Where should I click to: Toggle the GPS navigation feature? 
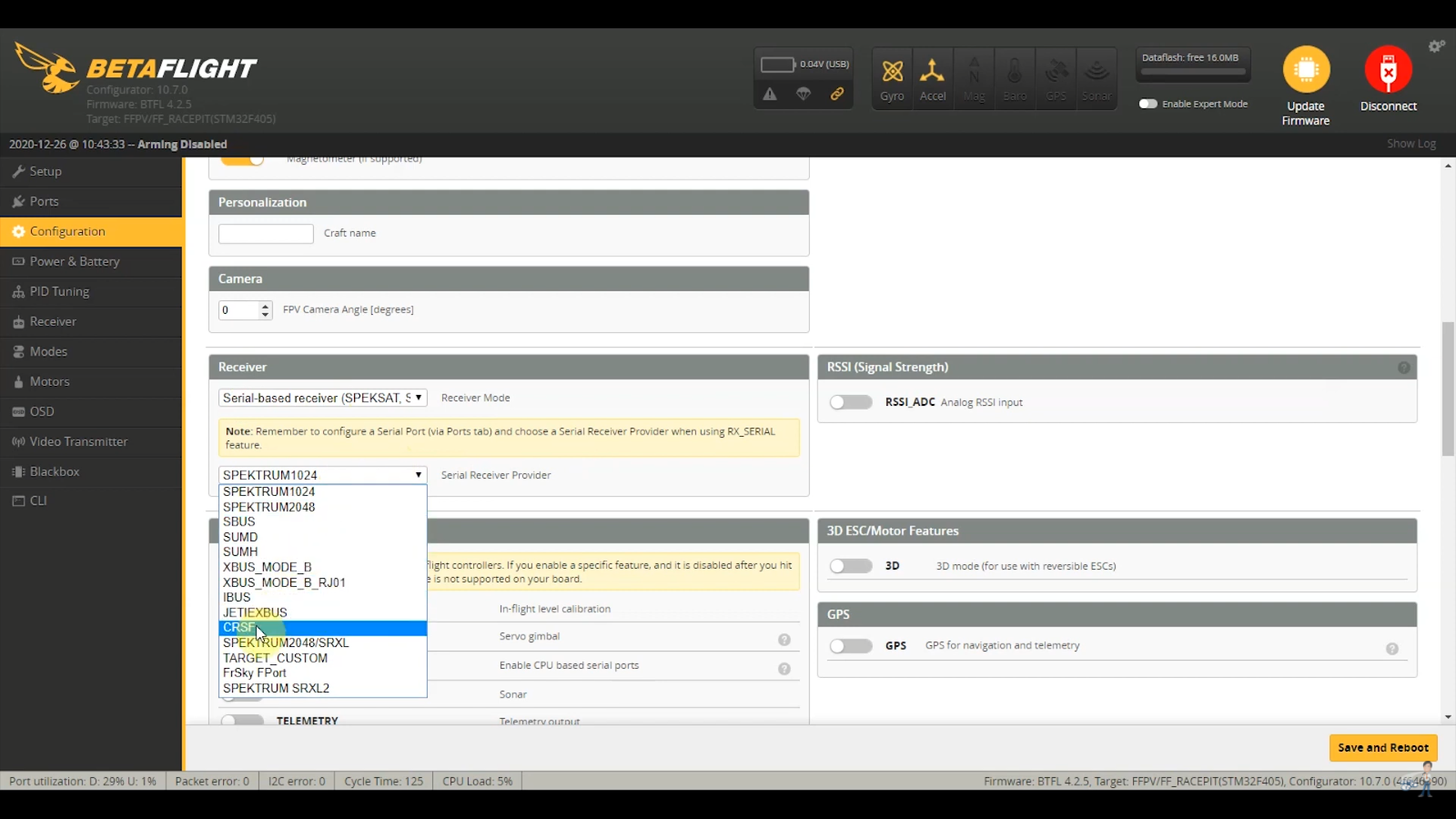(850, 645)
